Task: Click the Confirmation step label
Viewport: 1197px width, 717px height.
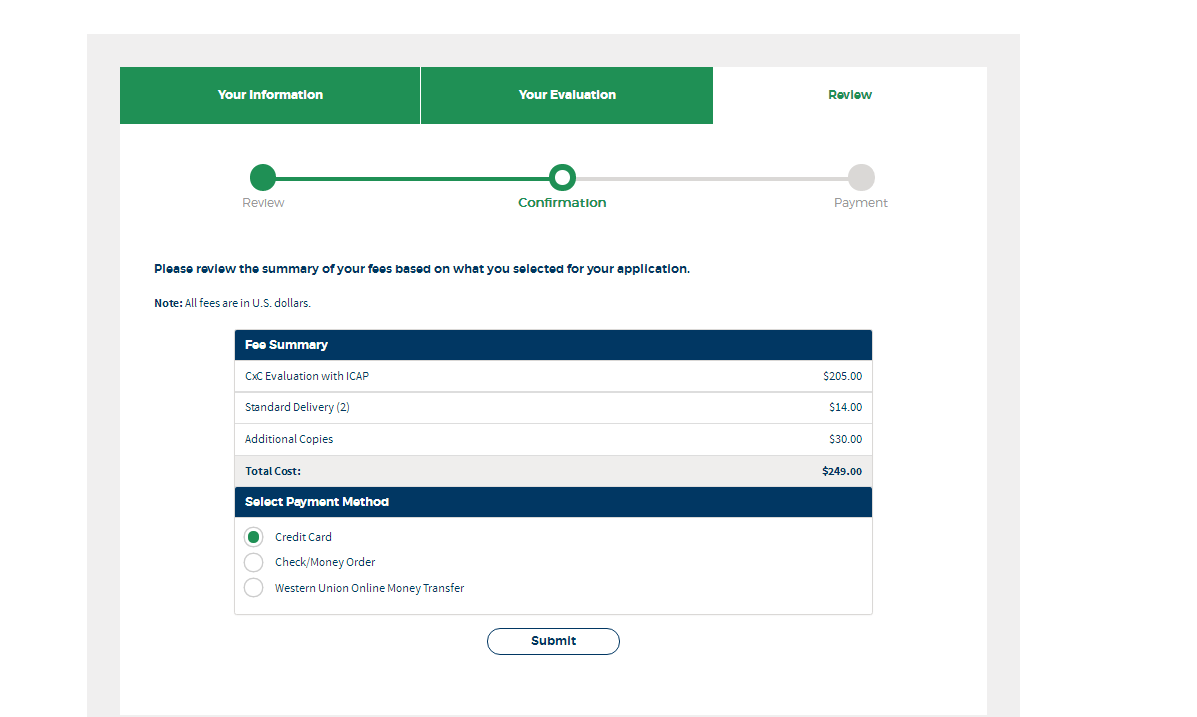Action: click(x=562, y=202)
